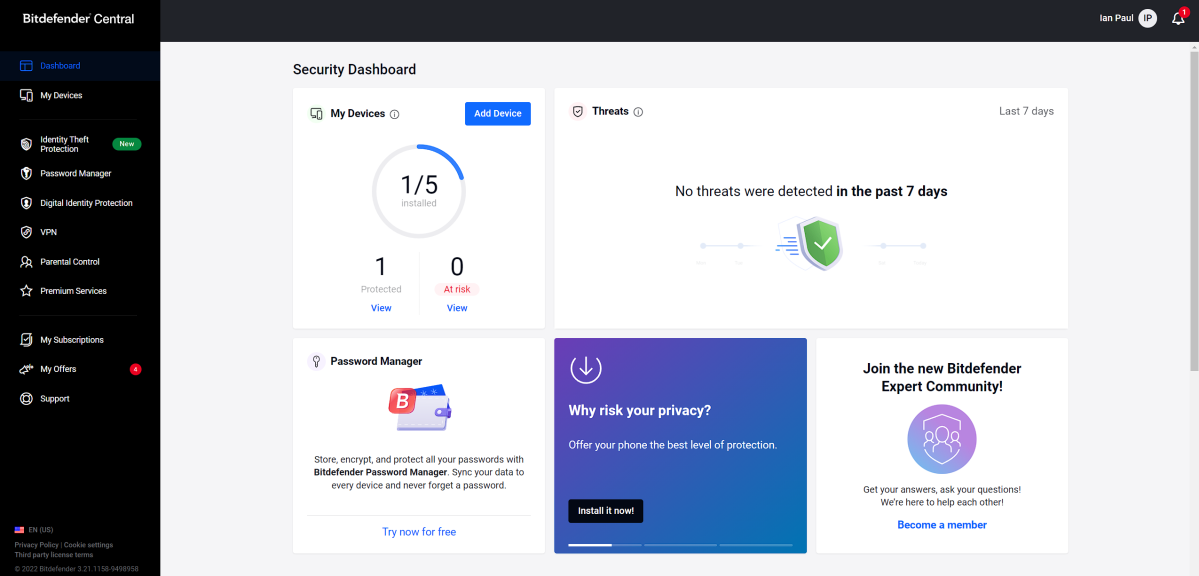Click the Identity Theft Protection shield icon
The image size is (1199, 576).
pos(26,144)
